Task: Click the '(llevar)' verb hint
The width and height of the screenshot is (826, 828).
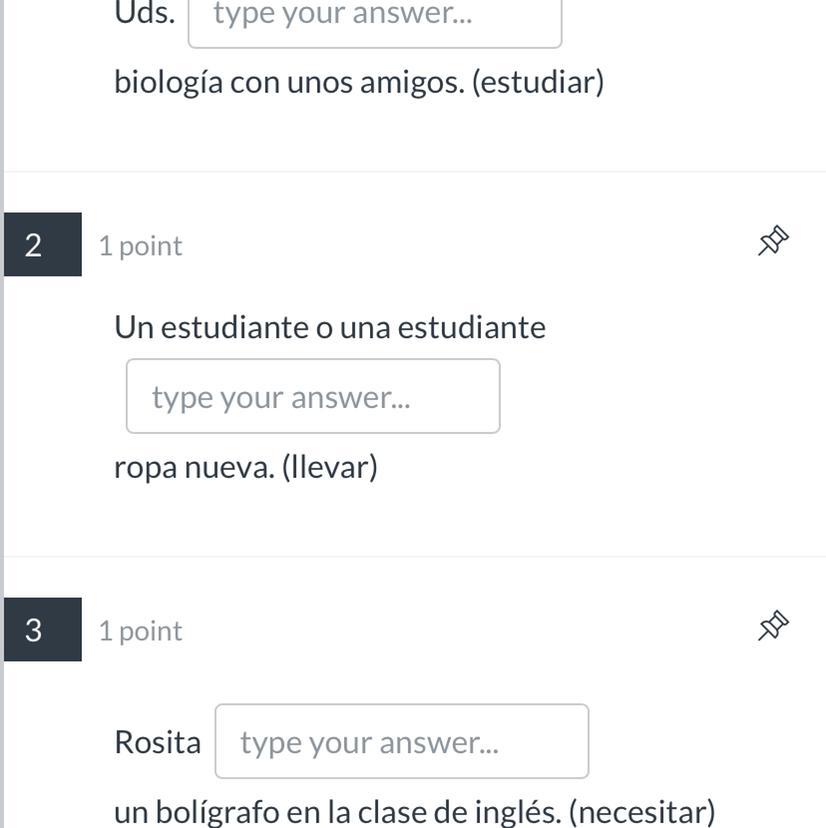Action: coord(330,467)
